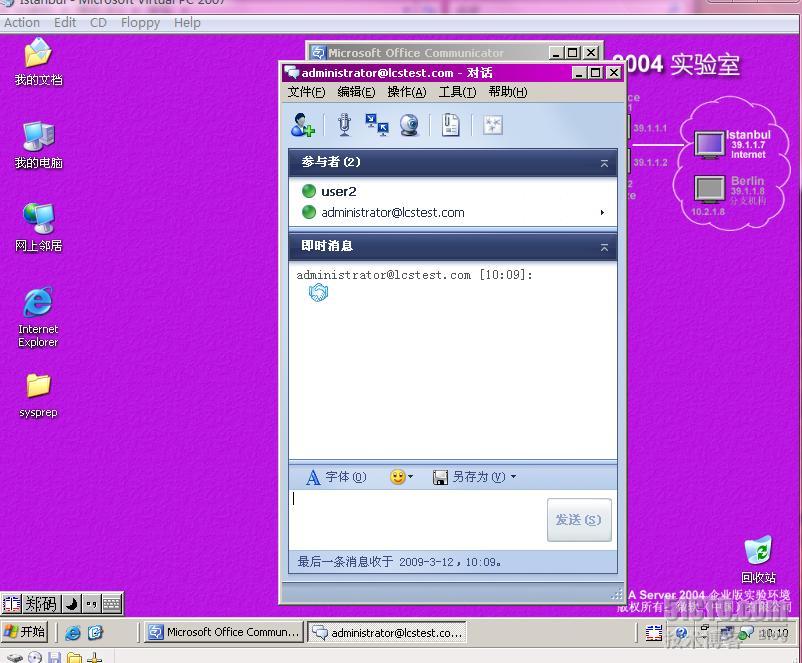This screenshot has height=663, width=802.
Task: Click the Virtual PC shared folder status icon
Action: (x=75, y=657)
